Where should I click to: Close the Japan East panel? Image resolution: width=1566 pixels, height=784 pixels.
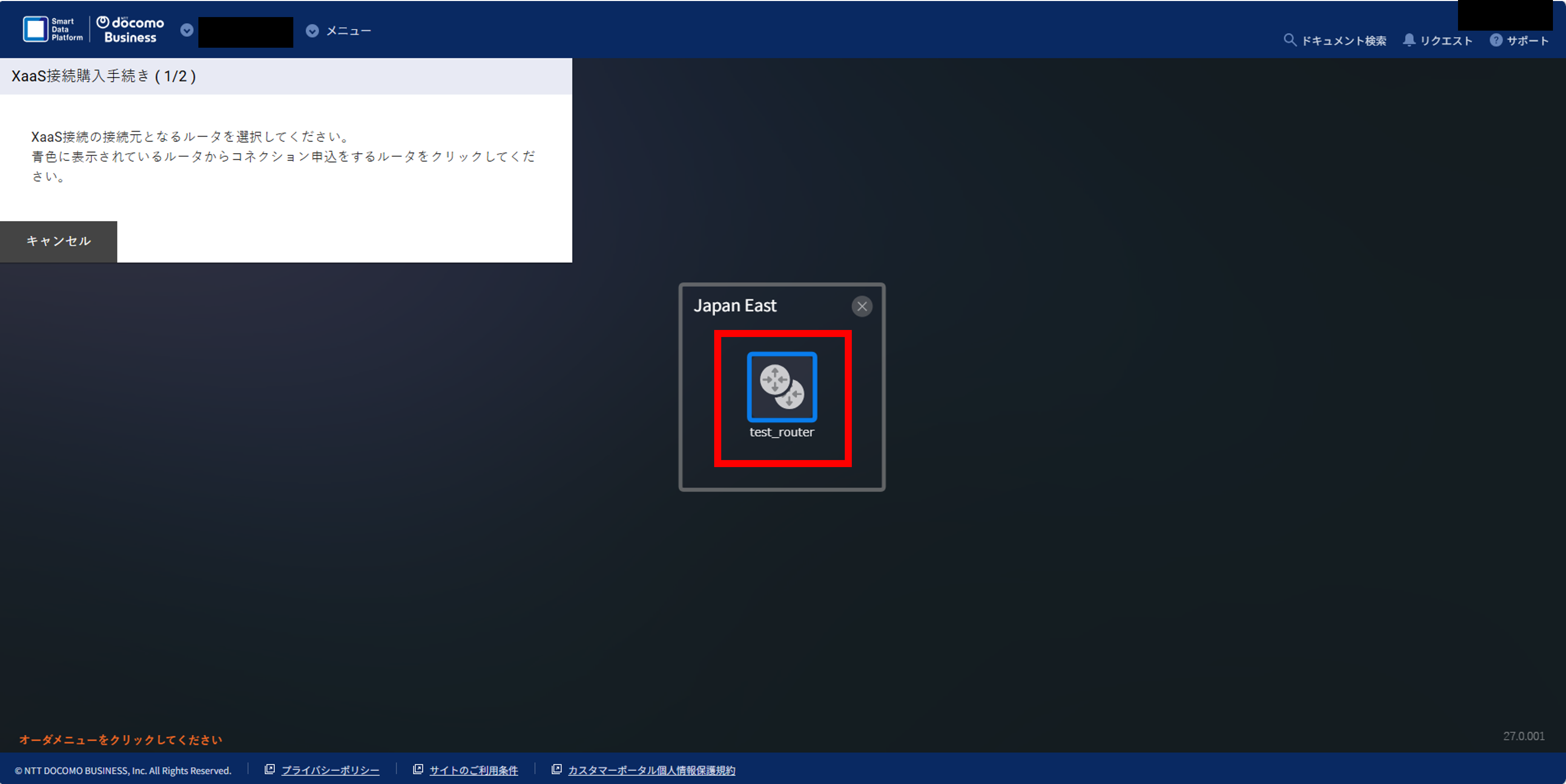[862, 306]
